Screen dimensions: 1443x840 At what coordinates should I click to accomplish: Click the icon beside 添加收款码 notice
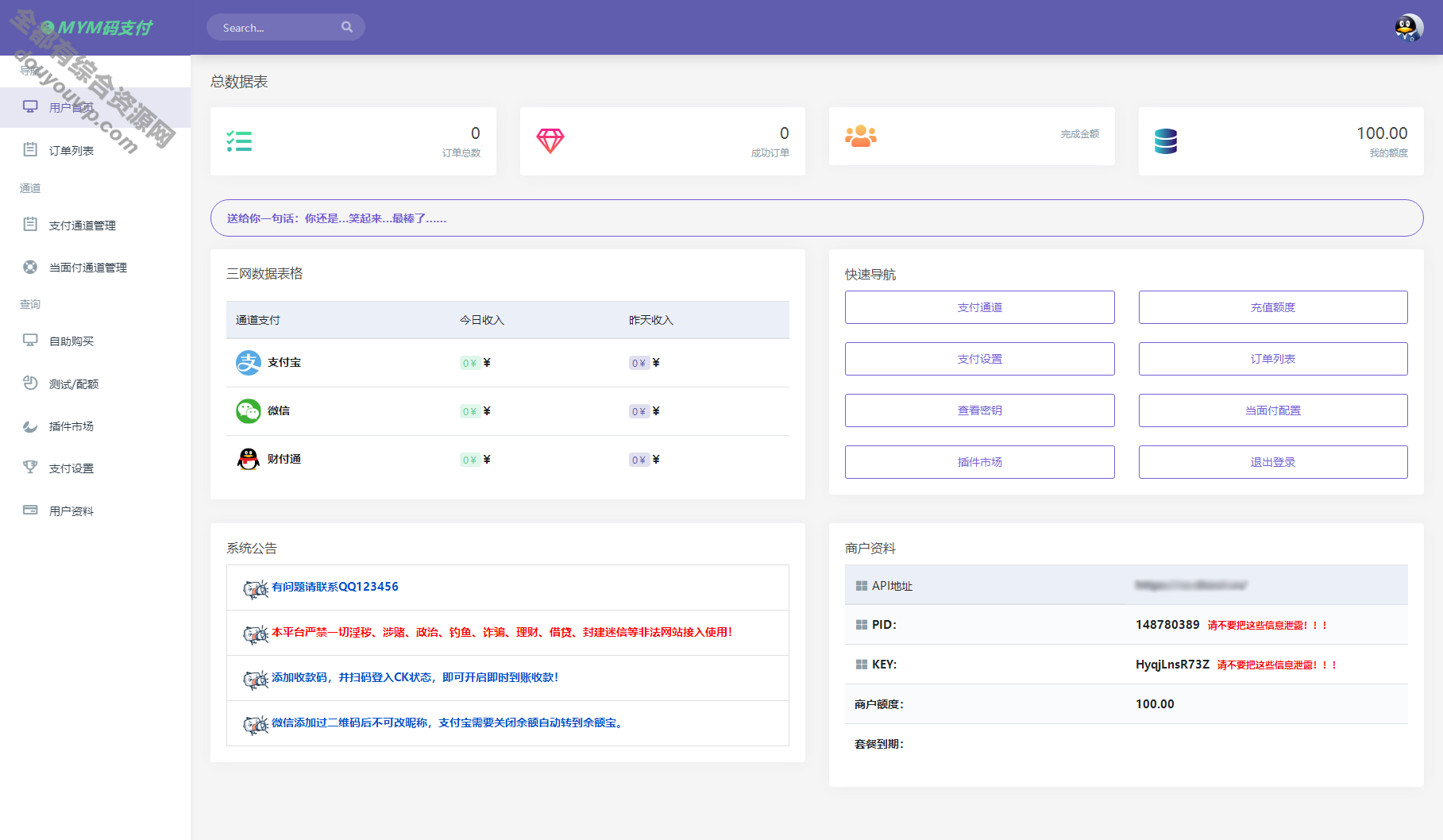256,679
